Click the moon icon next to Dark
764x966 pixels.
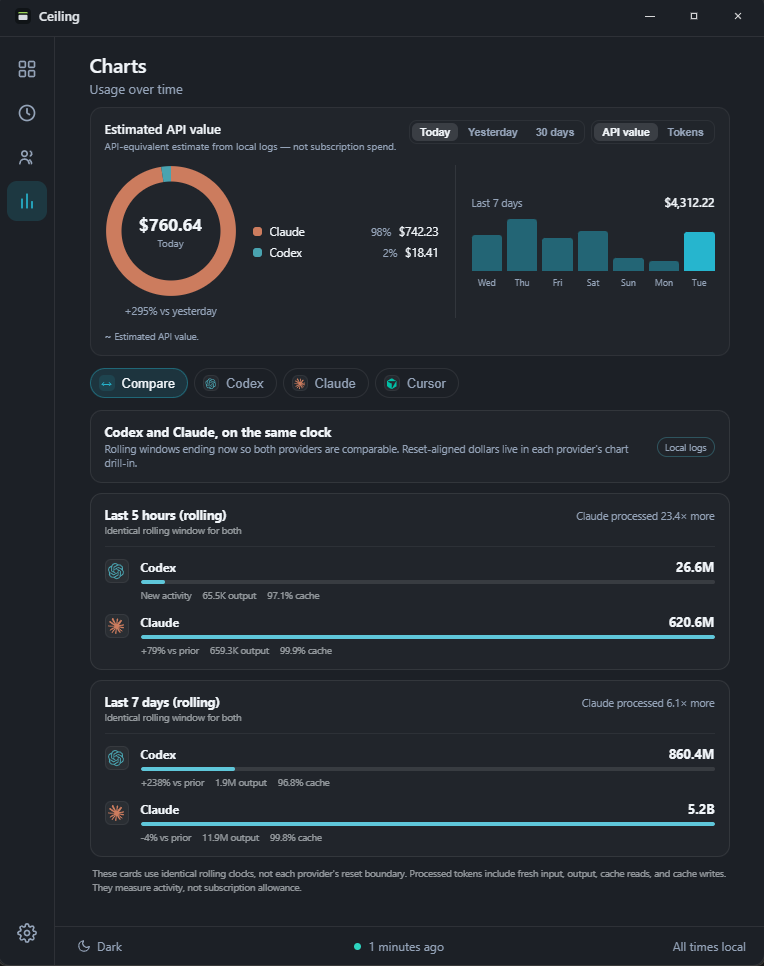pos(84,946)
